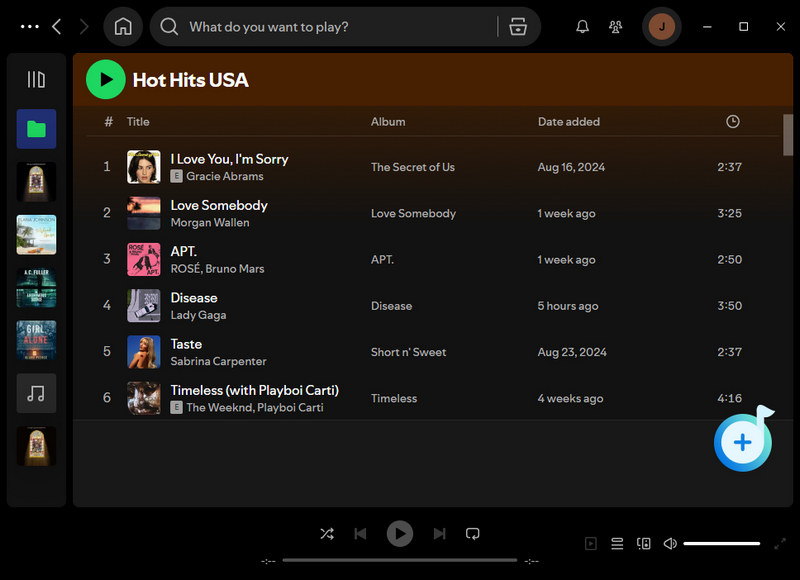
Task: Click the search magnifier icon
Action: (x=169, y=27)
